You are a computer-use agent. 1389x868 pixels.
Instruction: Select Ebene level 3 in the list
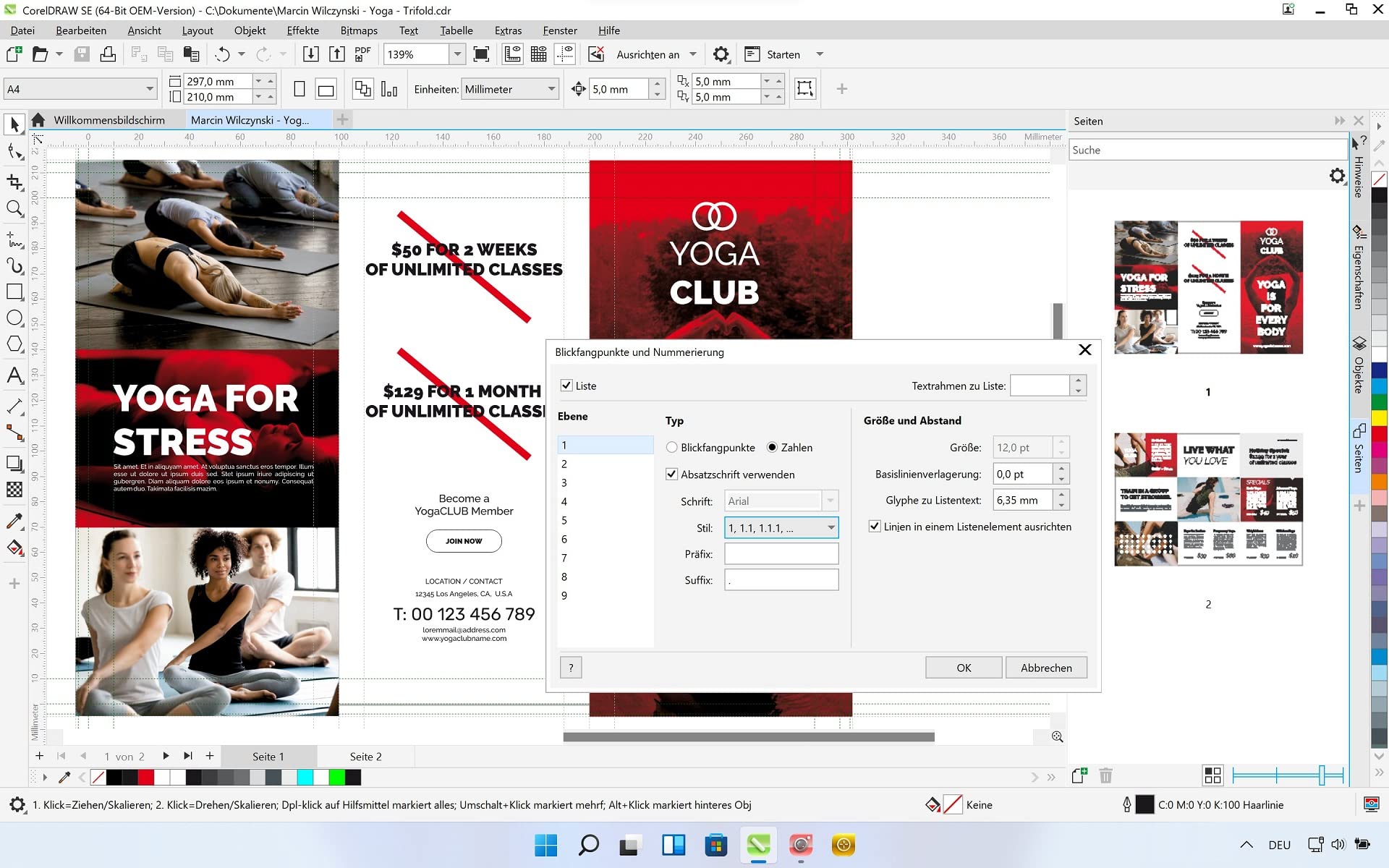(605, 482)
